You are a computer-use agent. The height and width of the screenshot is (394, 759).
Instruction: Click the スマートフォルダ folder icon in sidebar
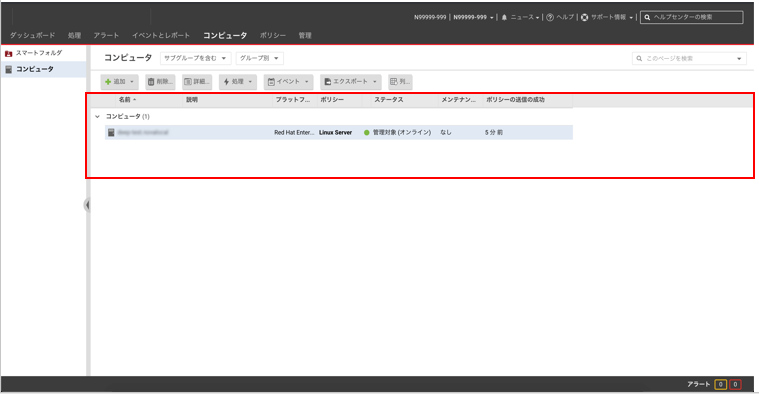tap(8, 53)
